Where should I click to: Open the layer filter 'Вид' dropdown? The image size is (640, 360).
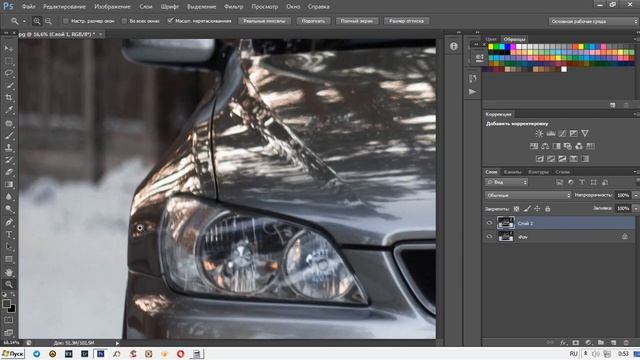507,182
